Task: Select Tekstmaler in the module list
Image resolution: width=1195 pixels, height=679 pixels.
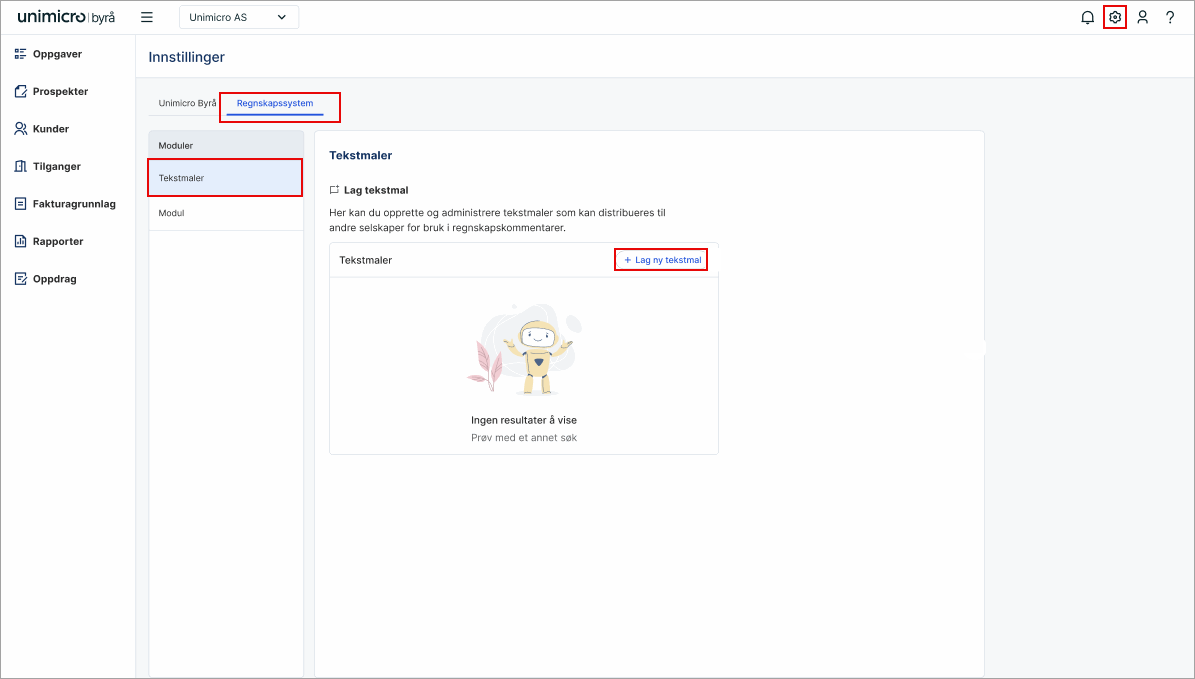Action: coord(226,178)
